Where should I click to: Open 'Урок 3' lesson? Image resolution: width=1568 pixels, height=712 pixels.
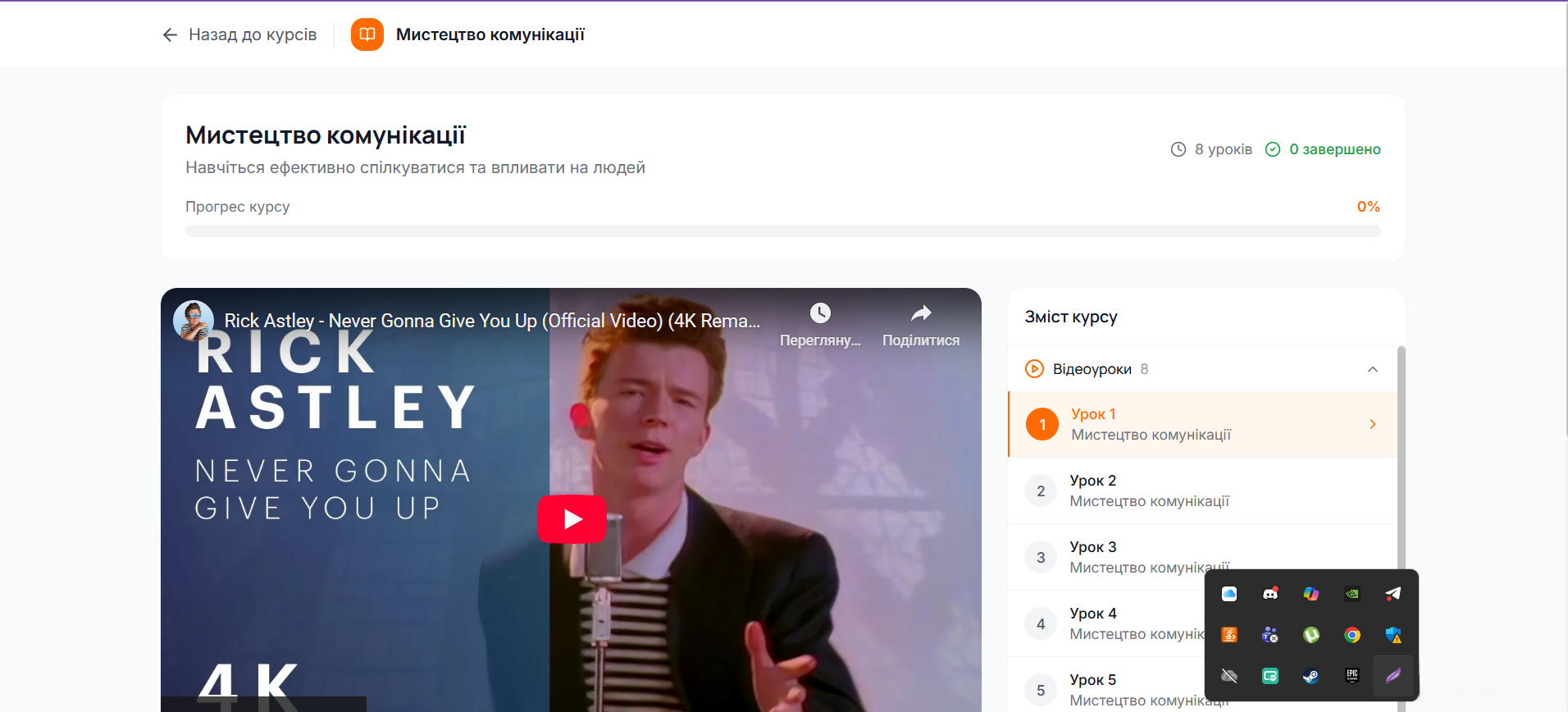(x=1202, y=558)
